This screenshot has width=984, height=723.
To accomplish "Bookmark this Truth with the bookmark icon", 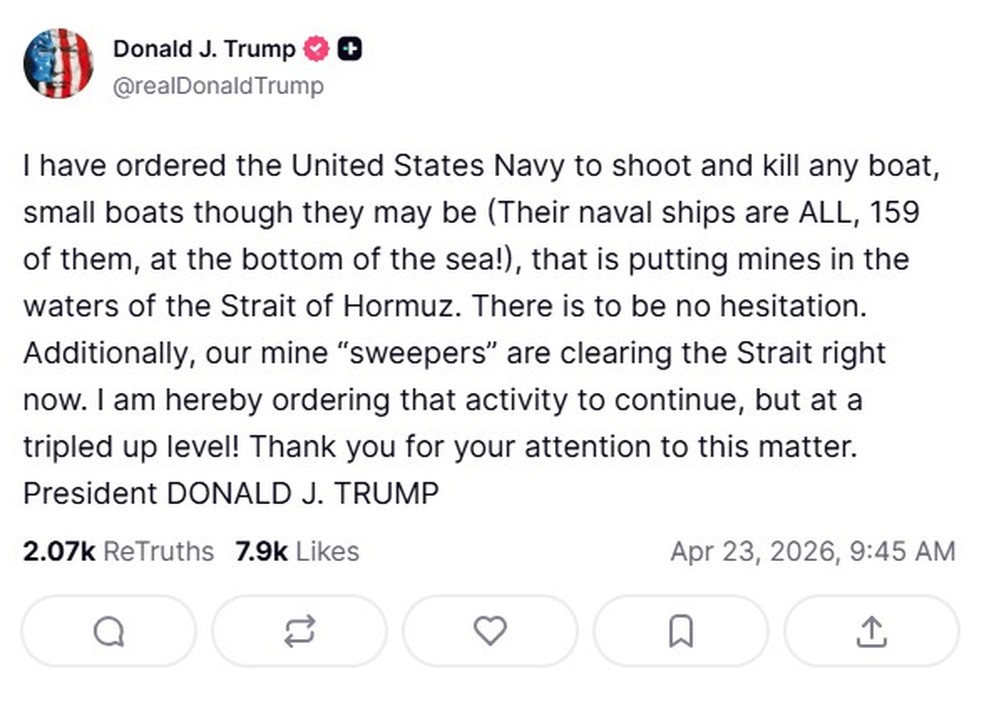I will [680, 631].
